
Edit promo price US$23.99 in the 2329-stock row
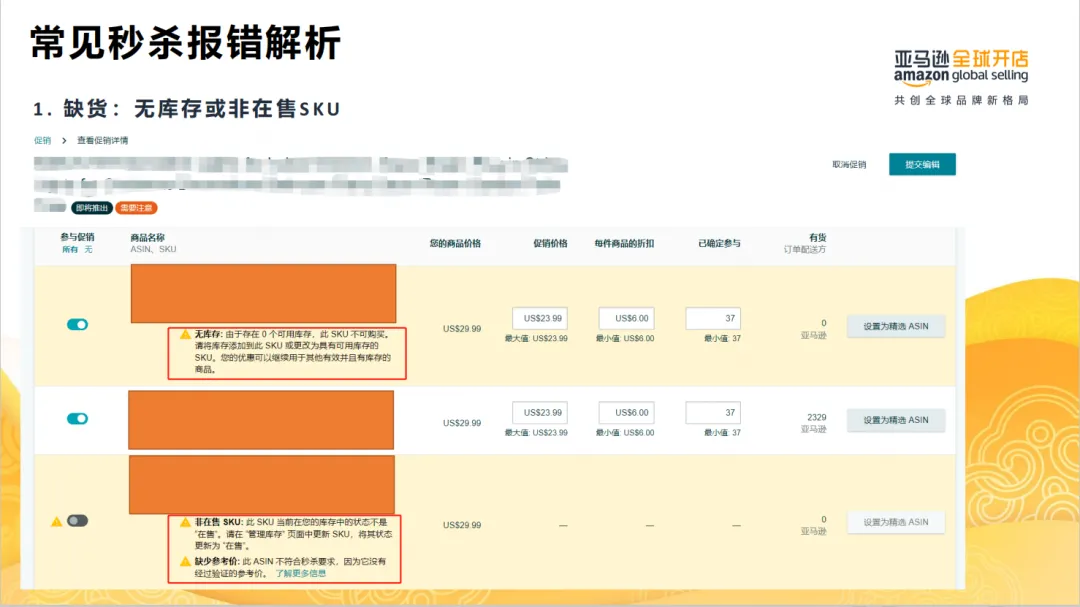click(540, 413)
